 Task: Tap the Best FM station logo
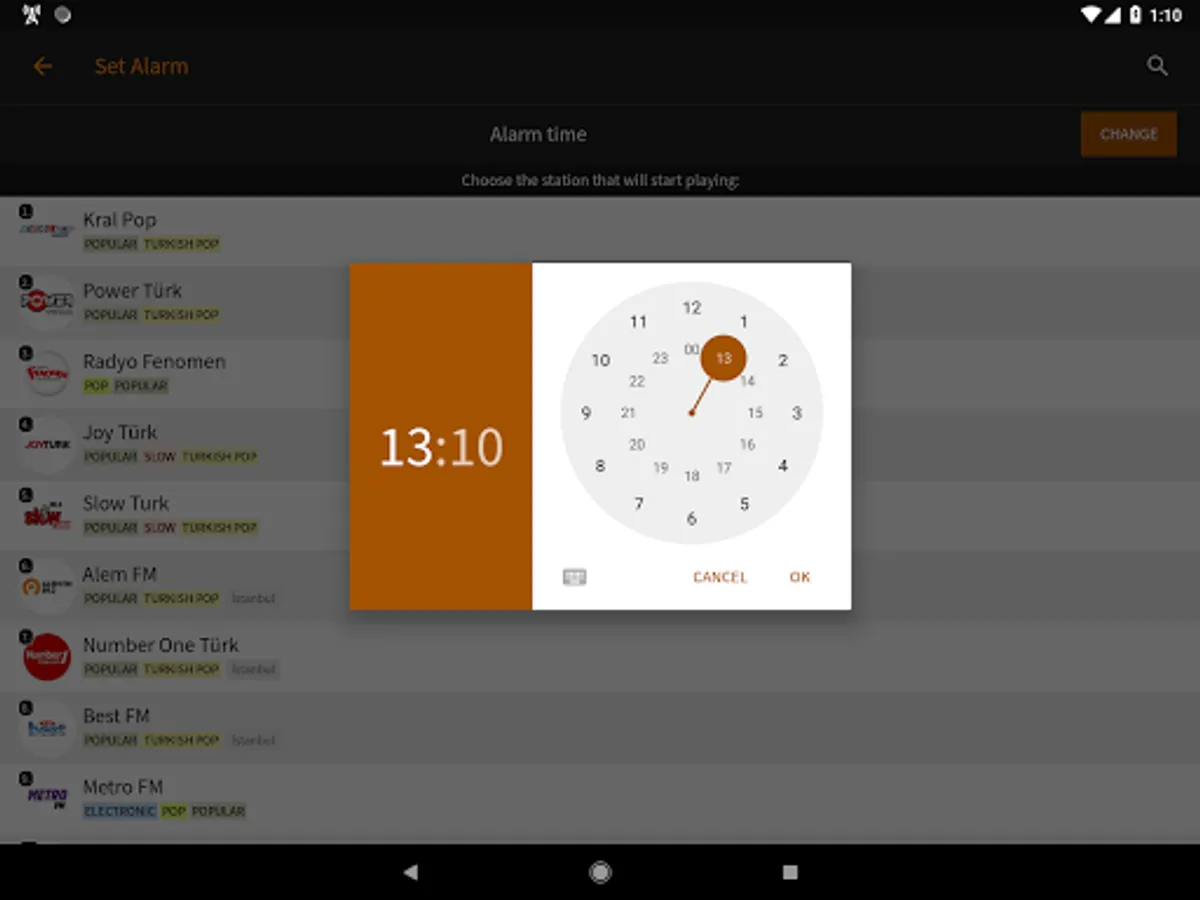pos(46,727)
